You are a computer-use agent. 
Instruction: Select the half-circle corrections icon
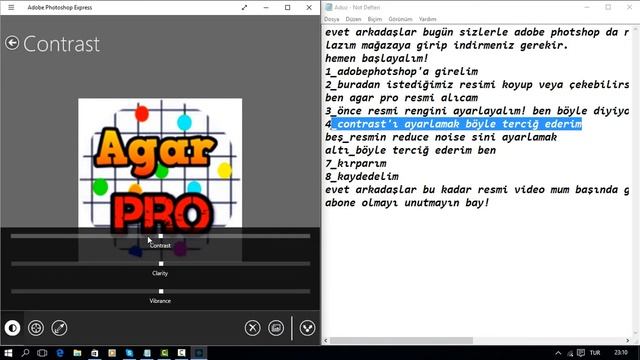[13, 328]
